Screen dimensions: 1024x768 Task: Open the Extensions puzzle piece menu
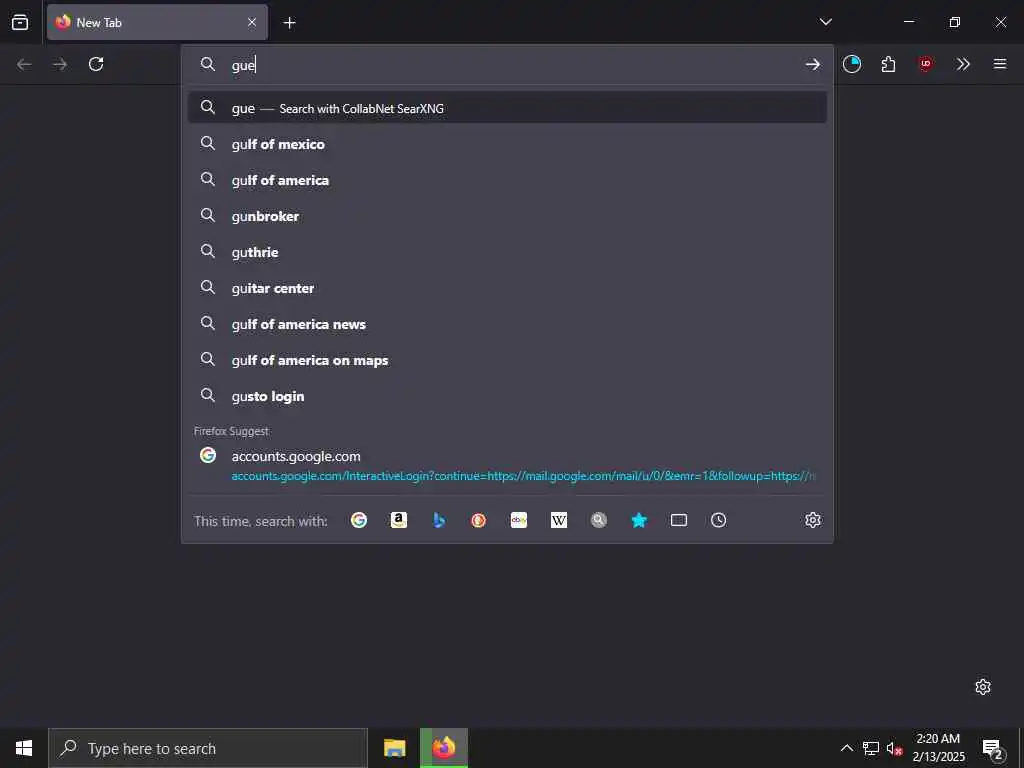click(x=888, y=64)
